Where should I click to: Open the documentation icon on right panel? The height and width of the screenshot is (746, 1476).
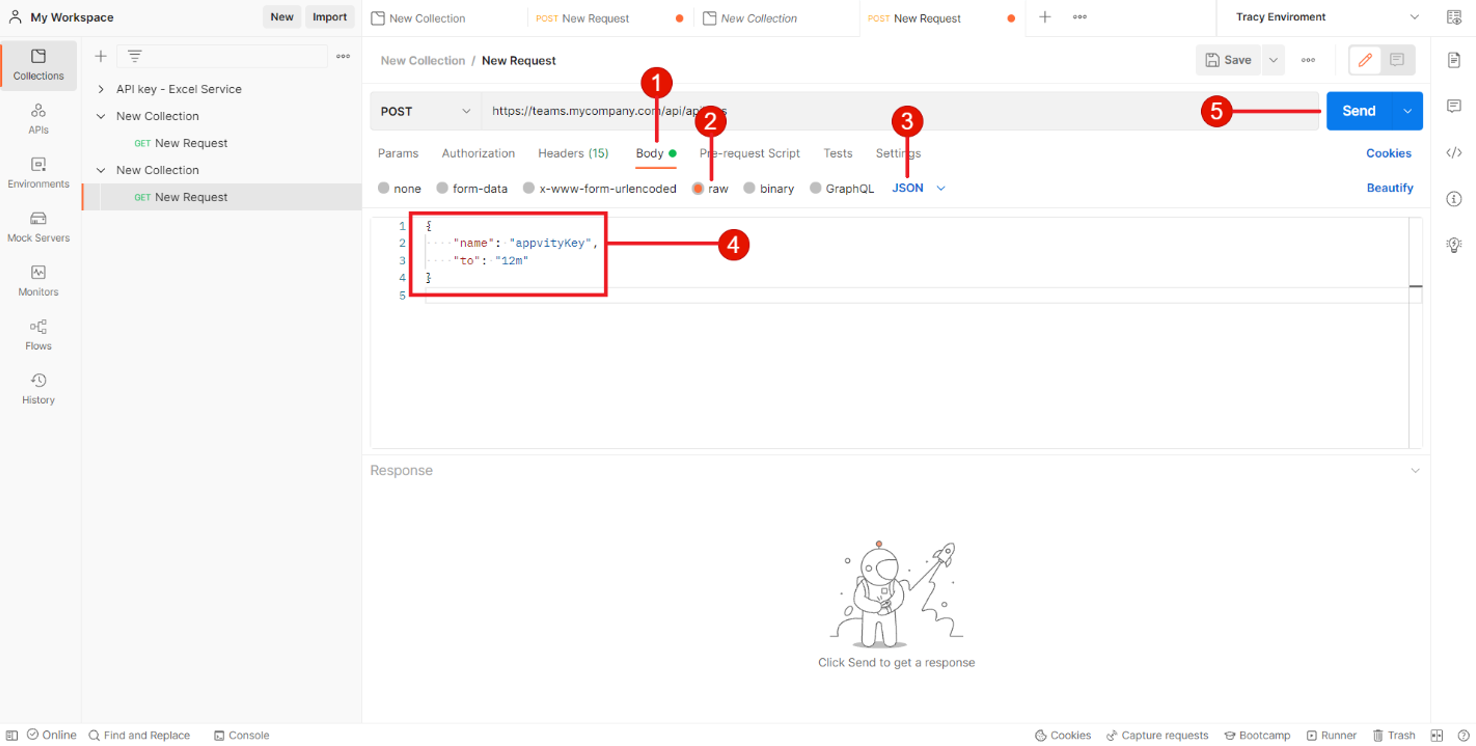coord(1454,61)
